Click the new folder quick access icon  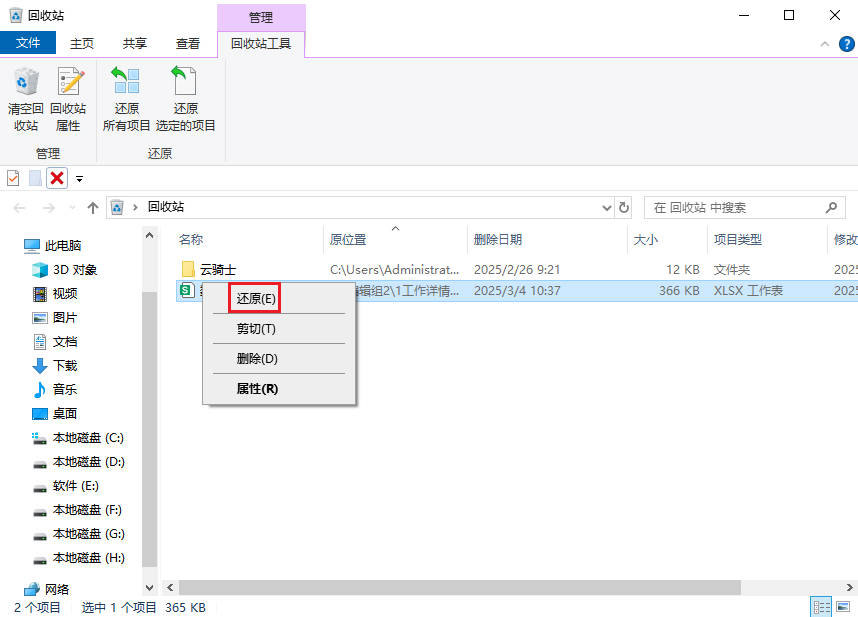35,178
